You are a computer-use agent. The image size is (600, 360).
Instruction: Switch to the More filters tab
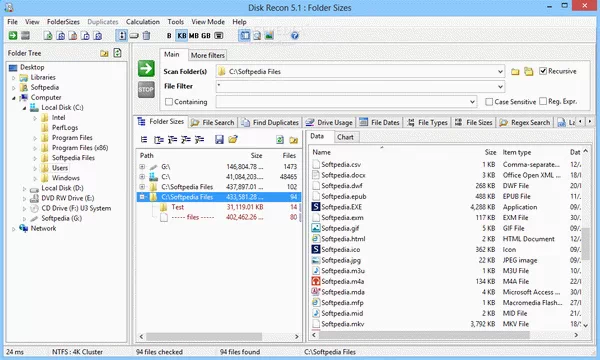pyautogui.click(x=207, y=55)
